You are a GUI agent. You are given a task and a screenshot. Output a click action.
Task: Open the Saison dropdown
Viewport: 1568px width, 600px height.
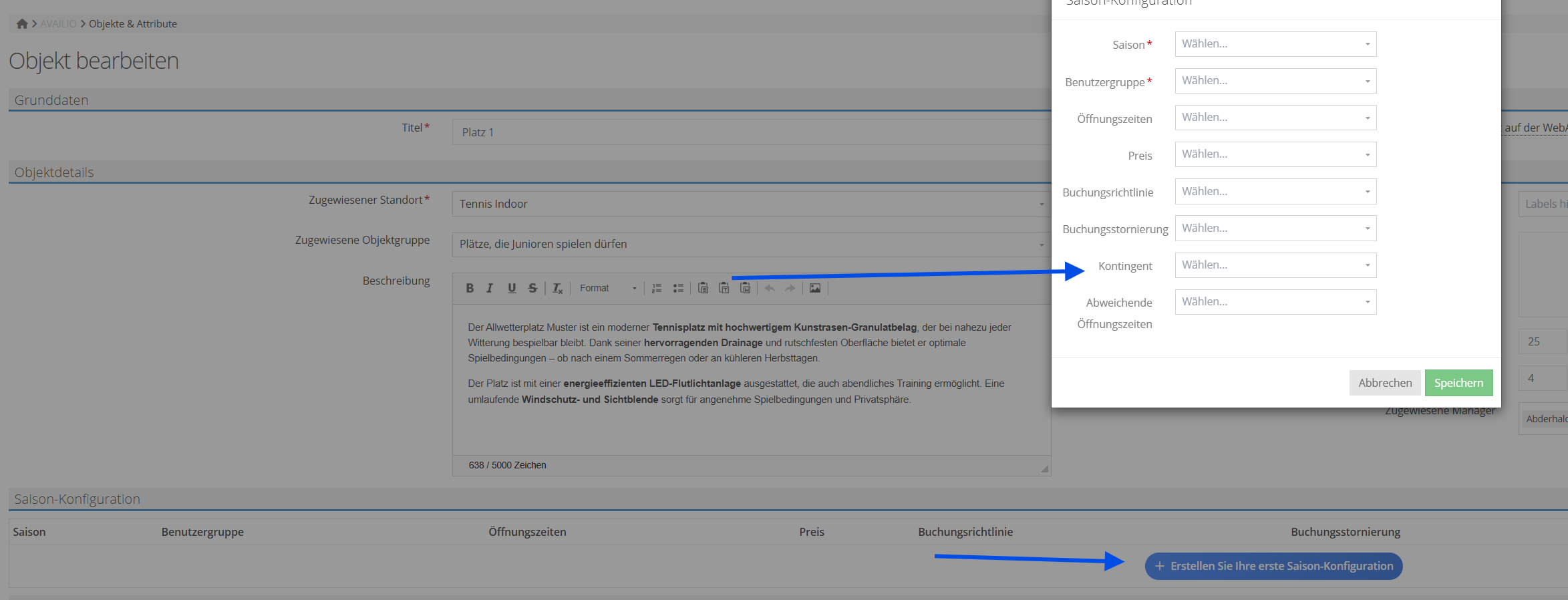(1275, 44)
